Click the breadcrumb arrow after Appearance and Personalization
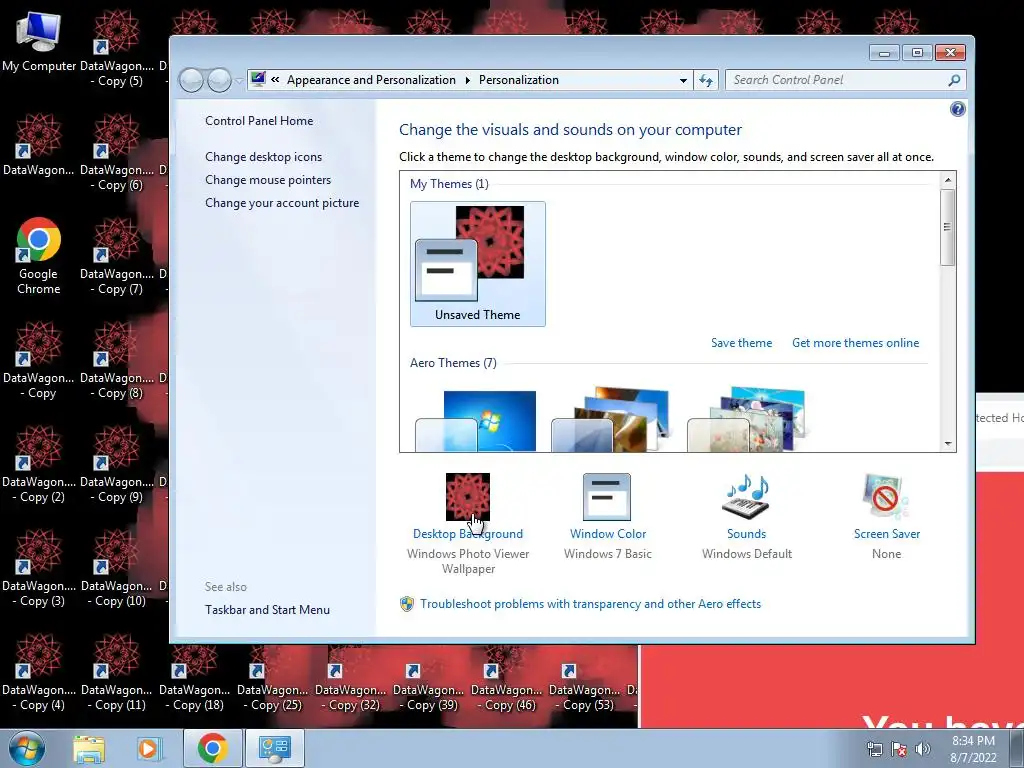Screen dimensions: 1024x768 [x=468, y=80]
